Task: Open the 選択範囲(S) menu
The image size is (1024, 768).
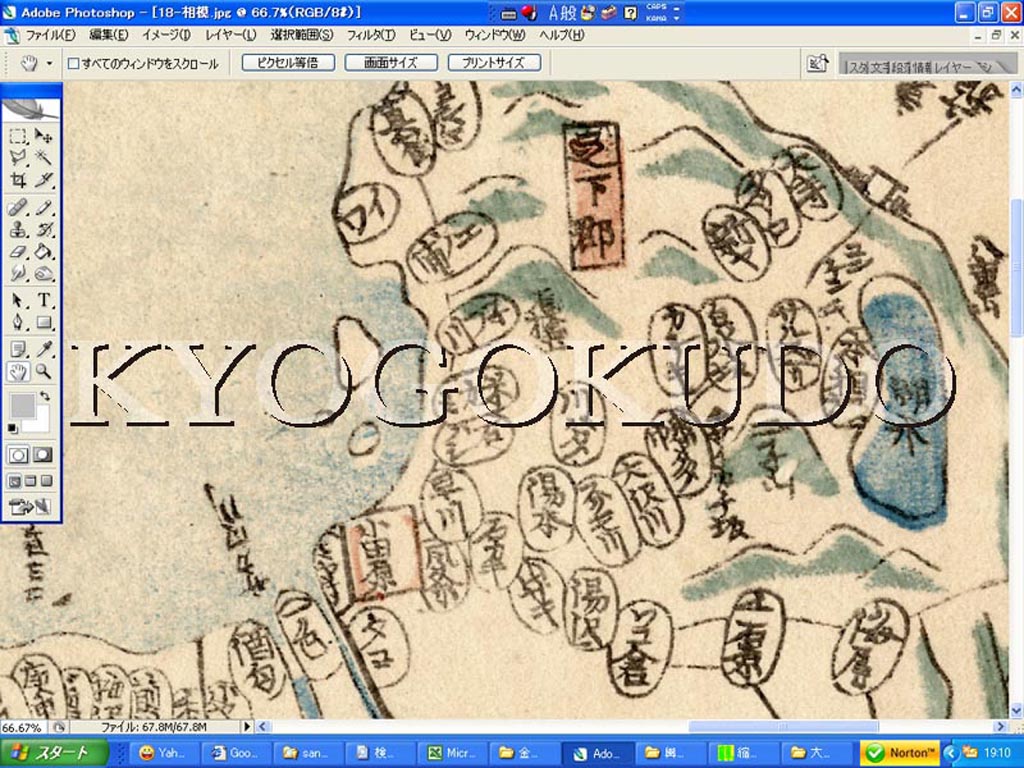Action: point(302,35)
